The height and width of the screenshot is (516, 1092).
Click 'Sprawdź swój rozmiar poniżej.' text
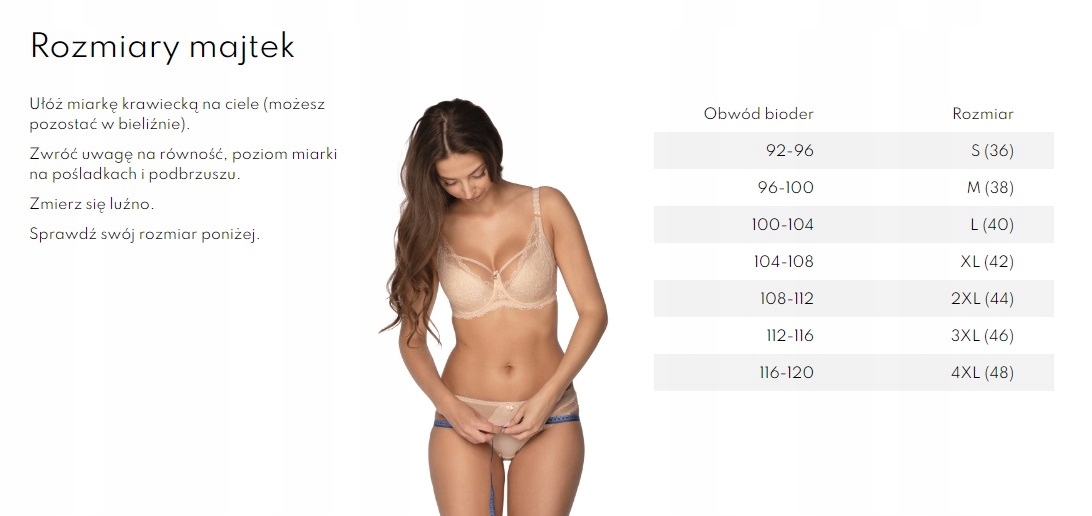point(145,234)
